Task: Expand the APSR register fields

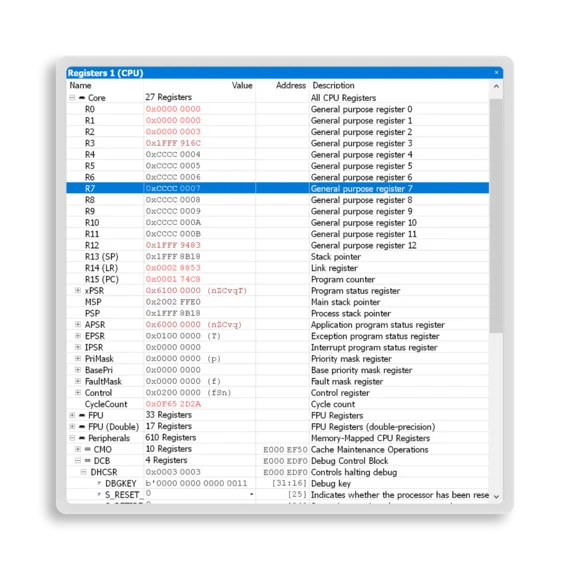Action: [78, 324]
